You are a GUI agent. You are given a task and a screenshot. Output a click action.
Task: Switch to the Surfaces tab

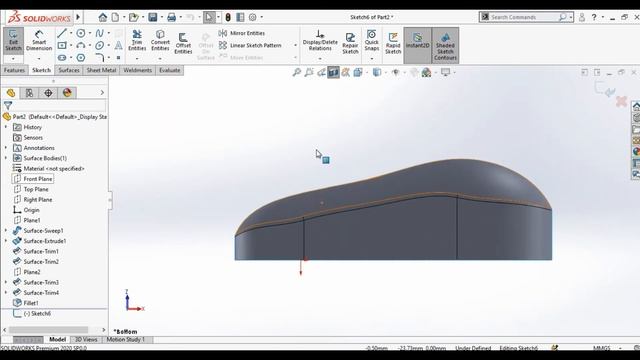point(69,70)
